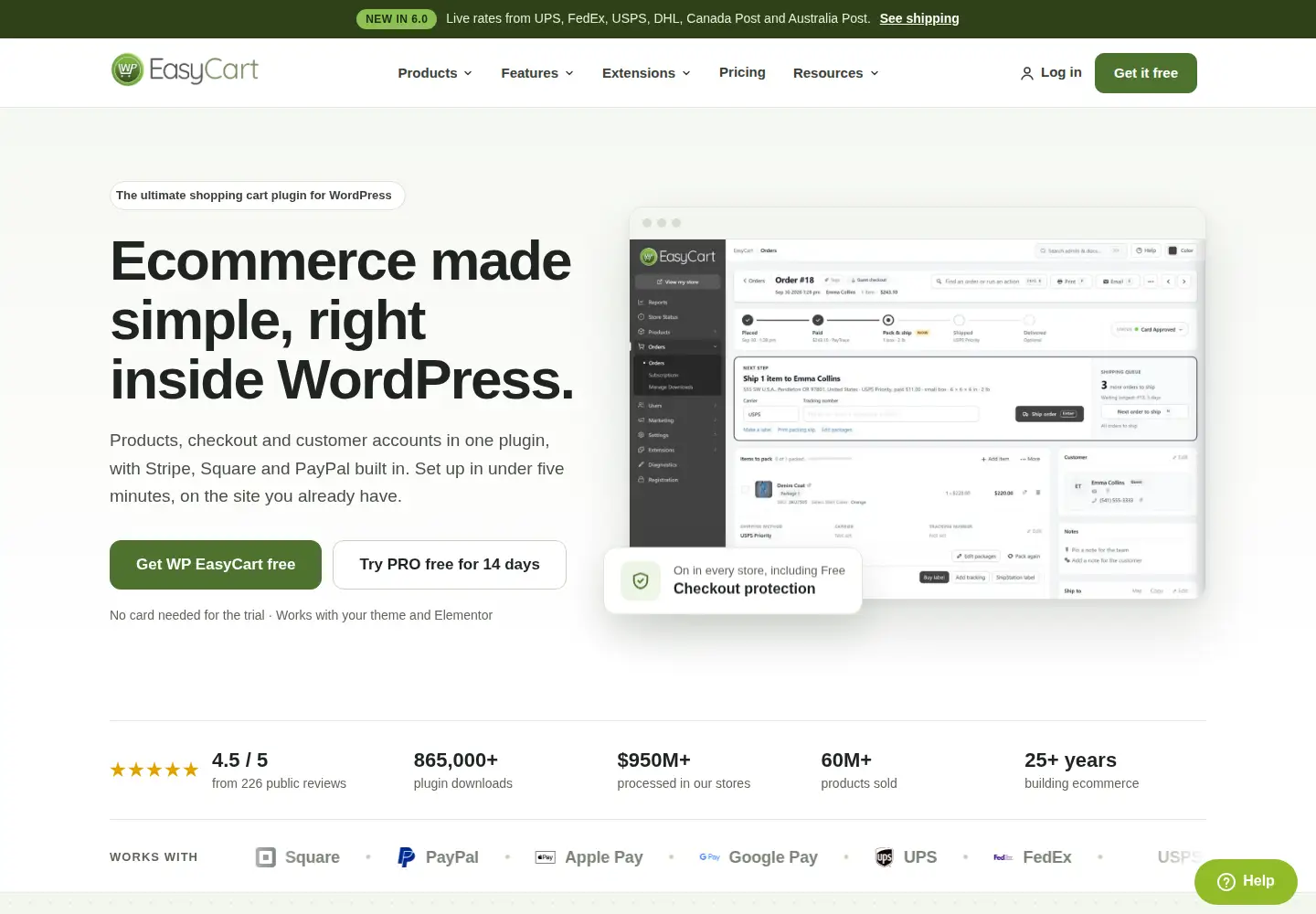Screen dimensions: 1316x914
Task: Open the Products dropdown menu
Action: 435,73
